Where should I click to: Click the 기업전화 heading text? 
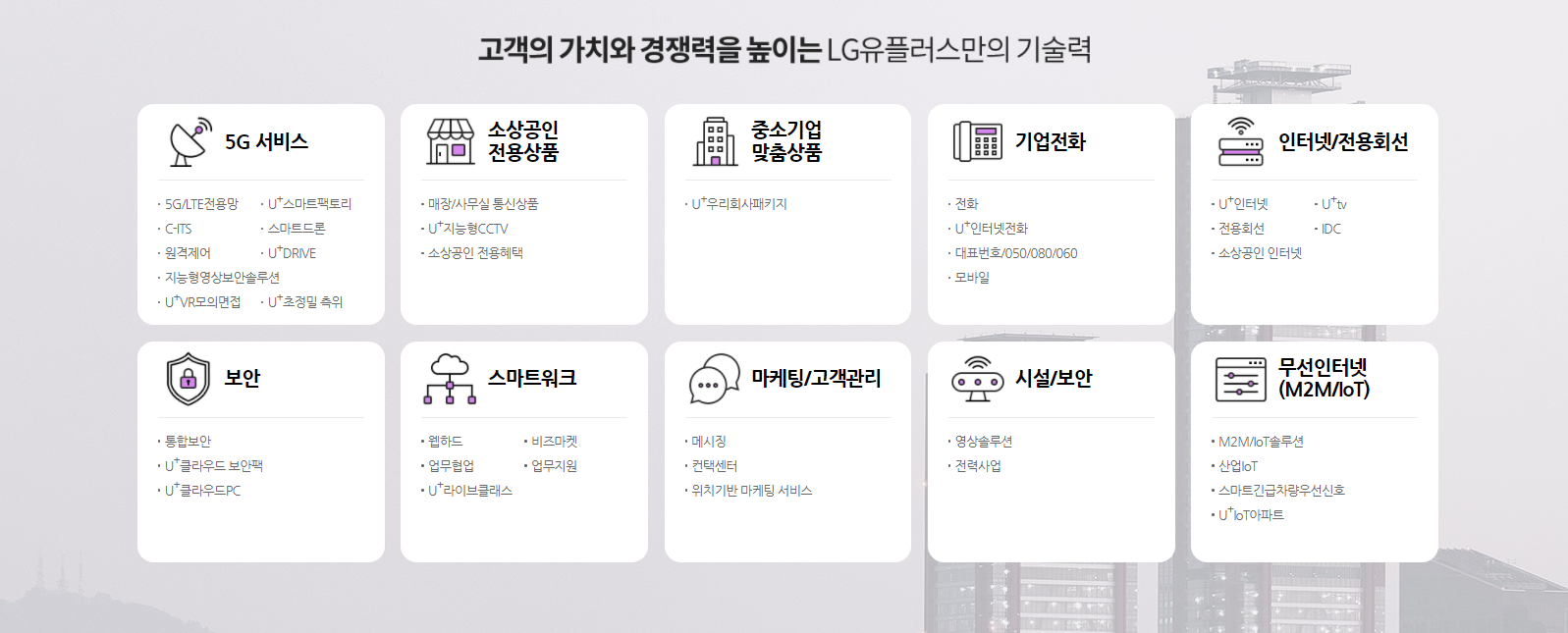[x=1050, y=142]
